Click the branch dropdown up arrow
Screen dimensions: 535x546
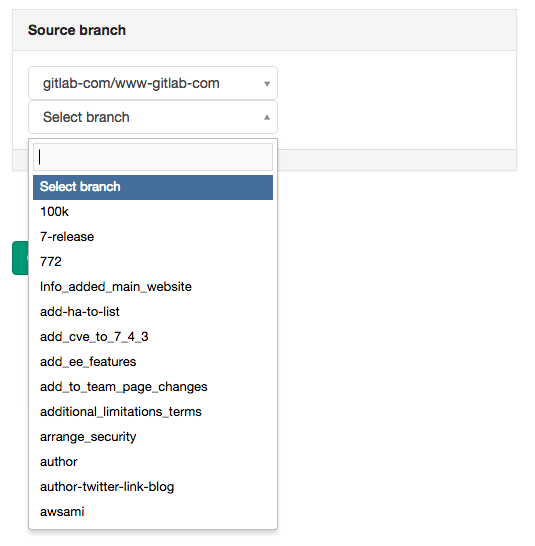tap(267, 117)
